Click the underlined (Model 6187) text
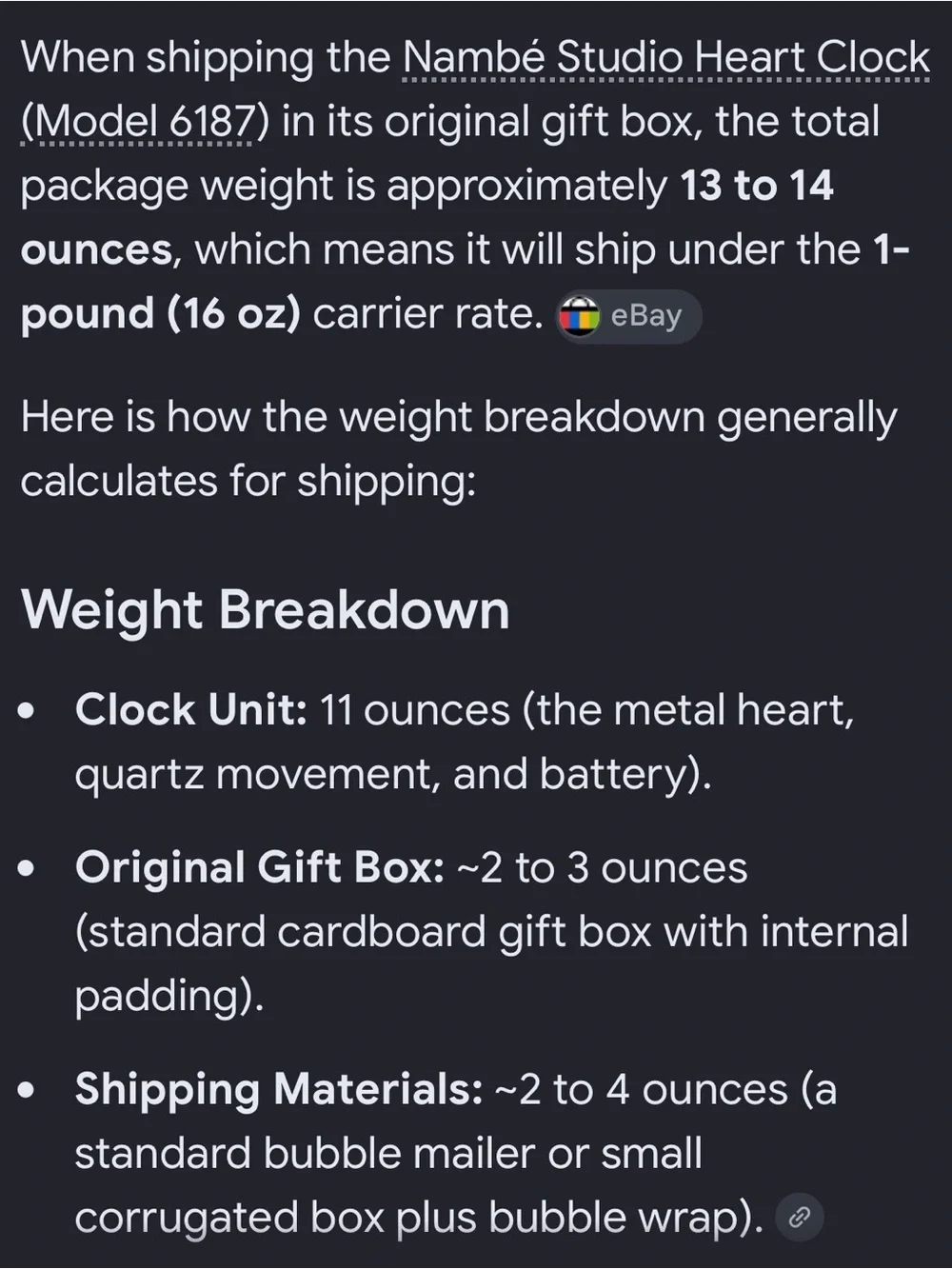 [x=138, y=122]
